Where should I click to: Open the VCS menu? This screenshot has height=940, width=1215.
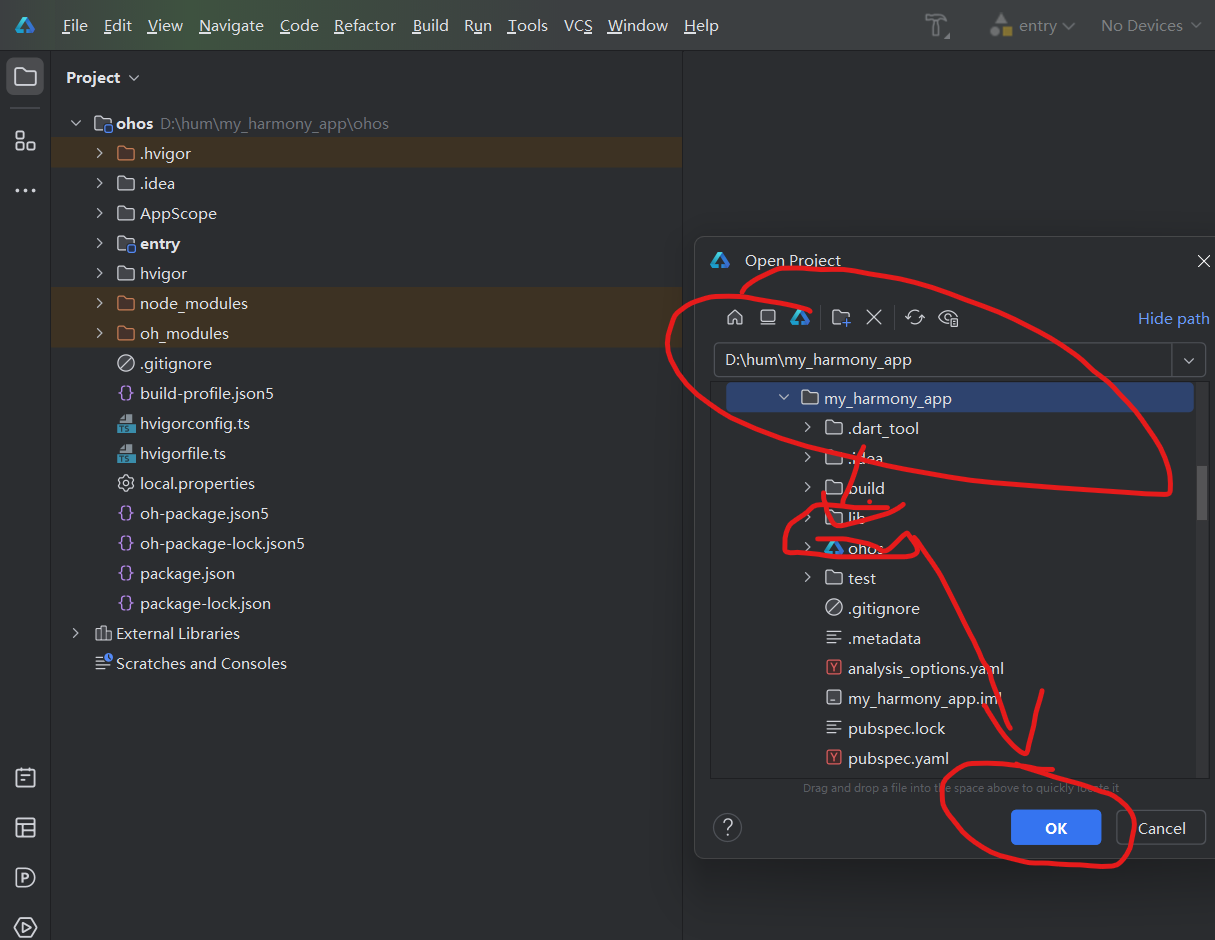point(578,26)
